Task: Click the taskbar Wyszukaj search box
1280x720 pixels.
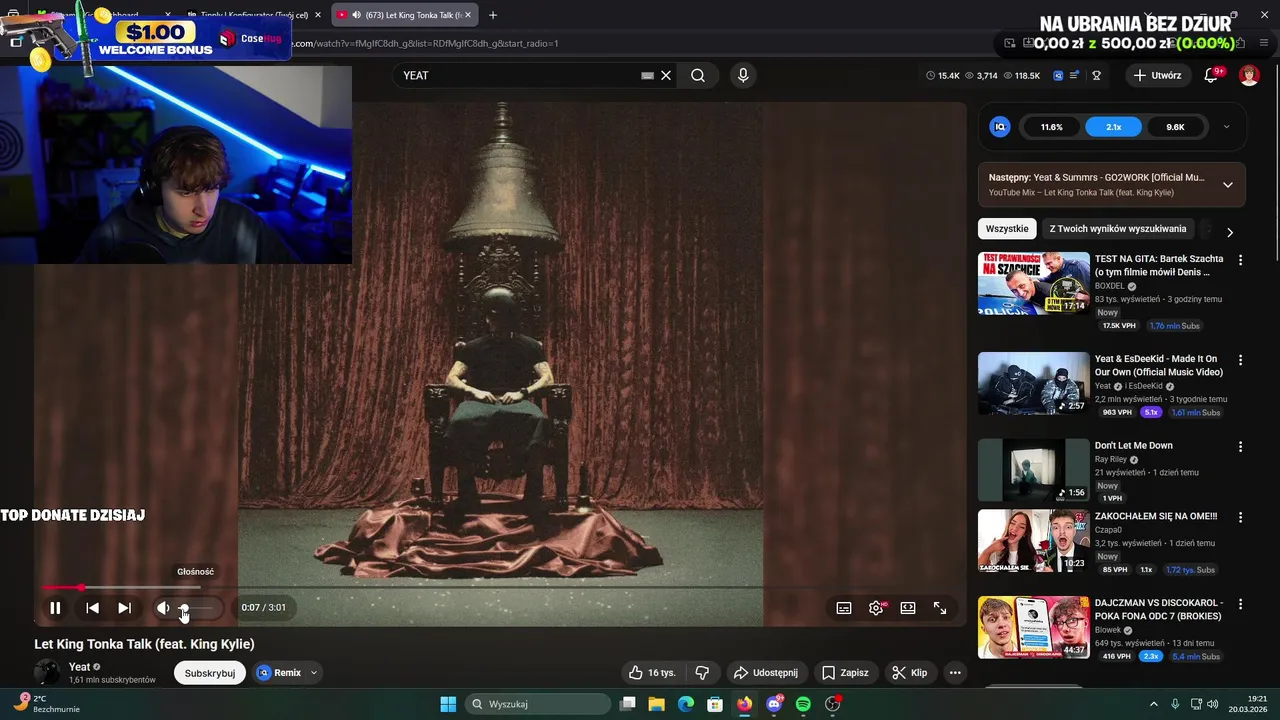Action: 538,704
